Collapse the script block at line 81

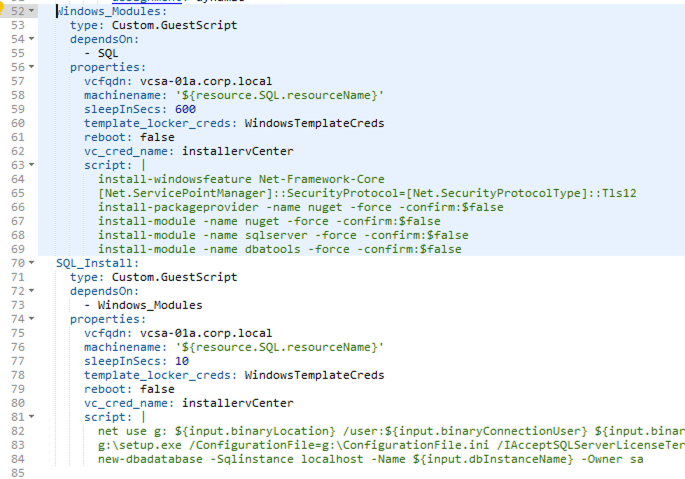point(32,417)
